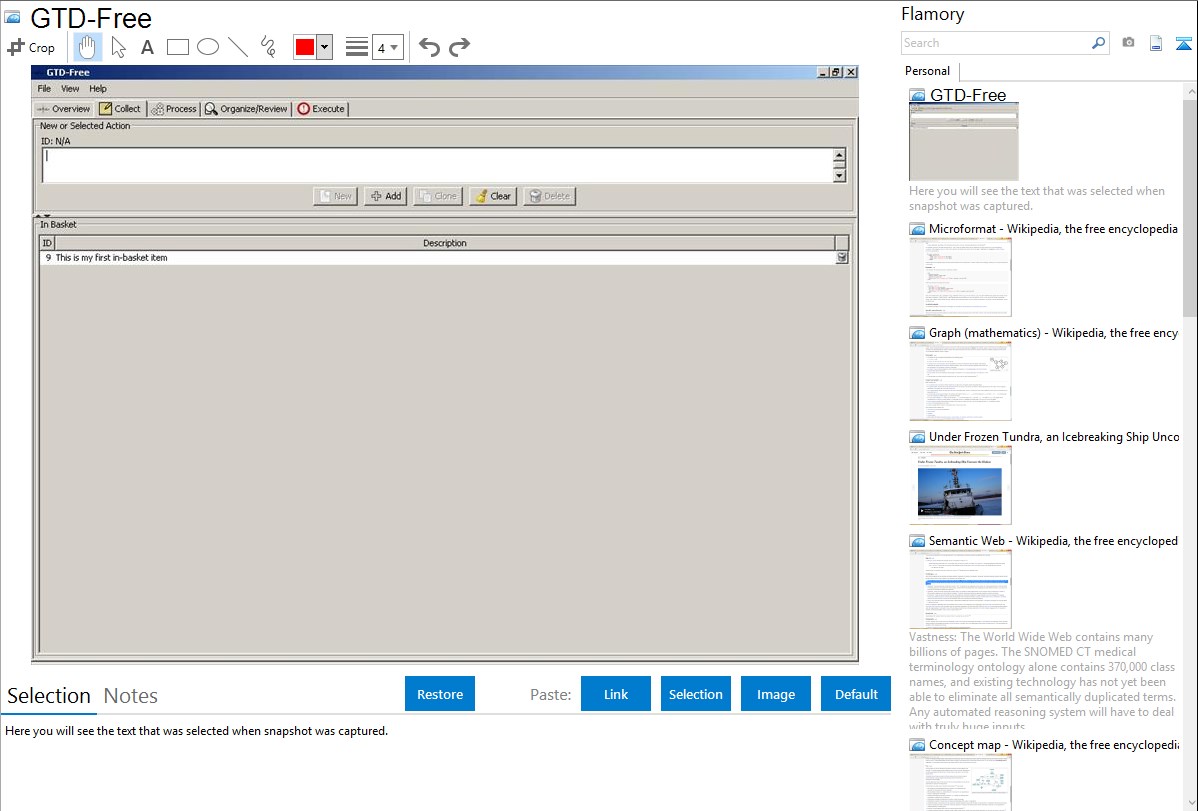Click the Flamory search magnifier icon
1198x811 pixels.
coord(1098,43)
